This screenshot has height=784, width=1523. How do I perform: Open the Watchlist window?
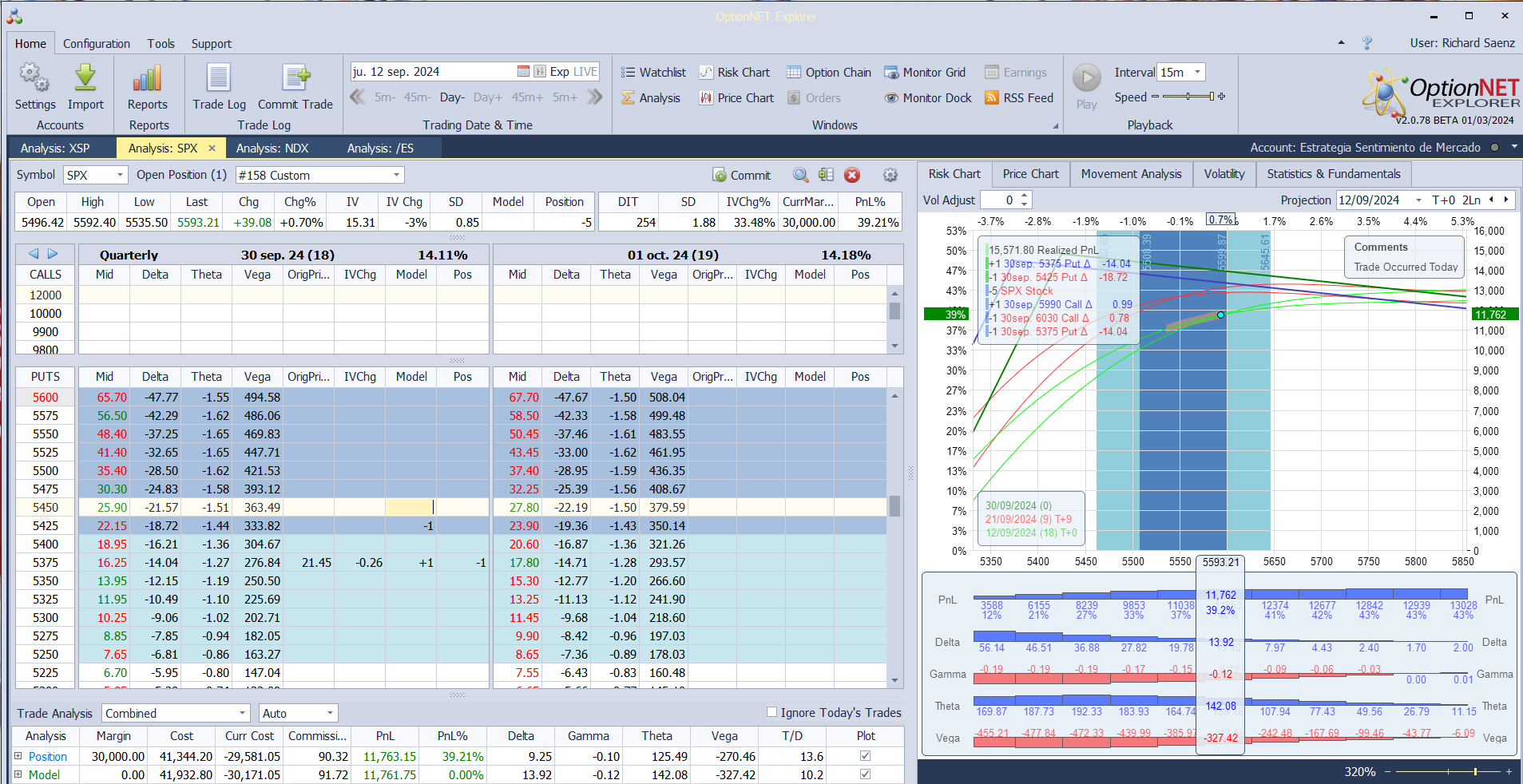(654, 73)
